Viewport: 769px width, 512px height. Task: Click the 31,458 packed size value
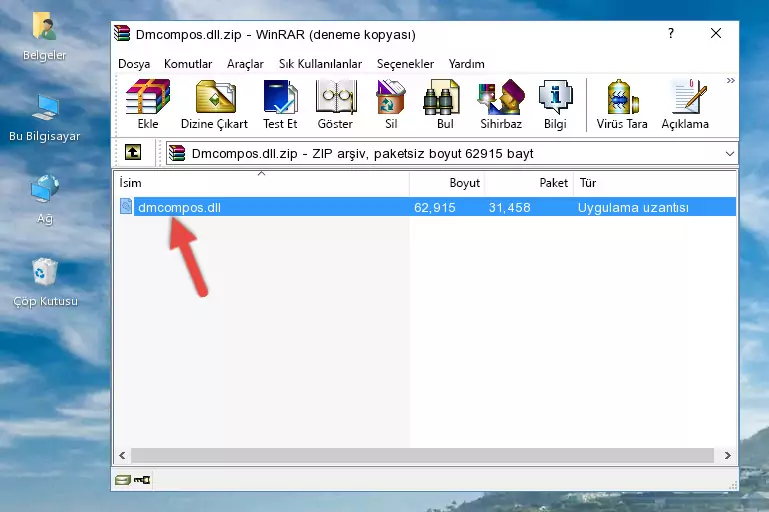[x=509, y=207]
